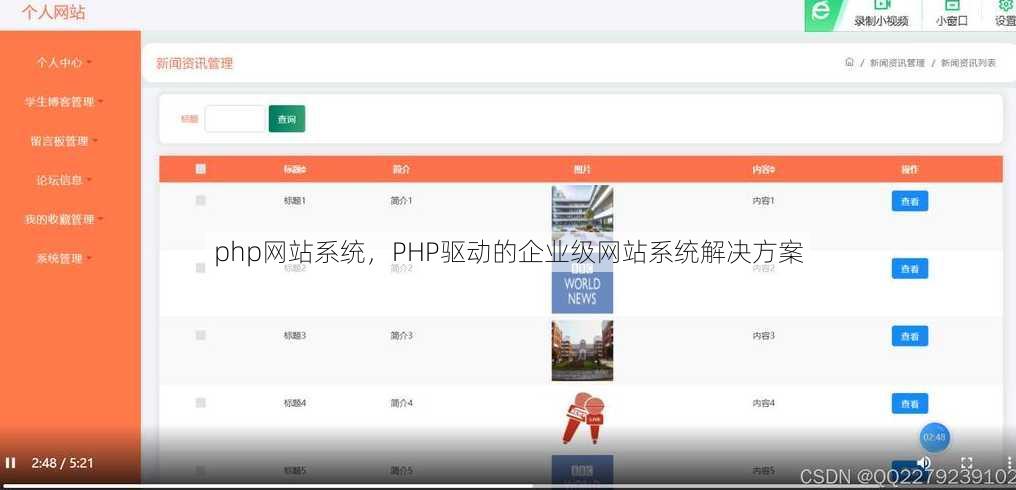Click the blue 02:48 floating timer bubble
Viewport: 1016px width, 490px height.
tap(934, 438)
